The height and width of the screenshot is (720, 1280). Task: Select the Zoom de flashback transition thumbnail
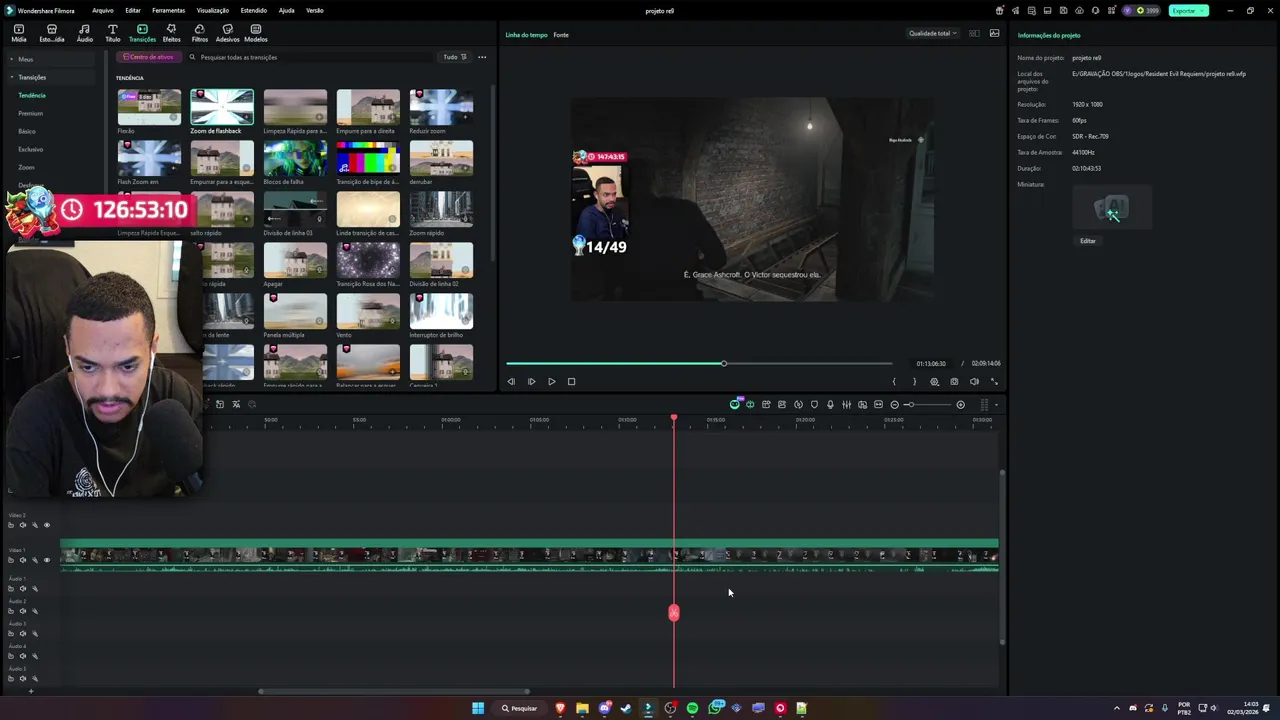(222, 107)
